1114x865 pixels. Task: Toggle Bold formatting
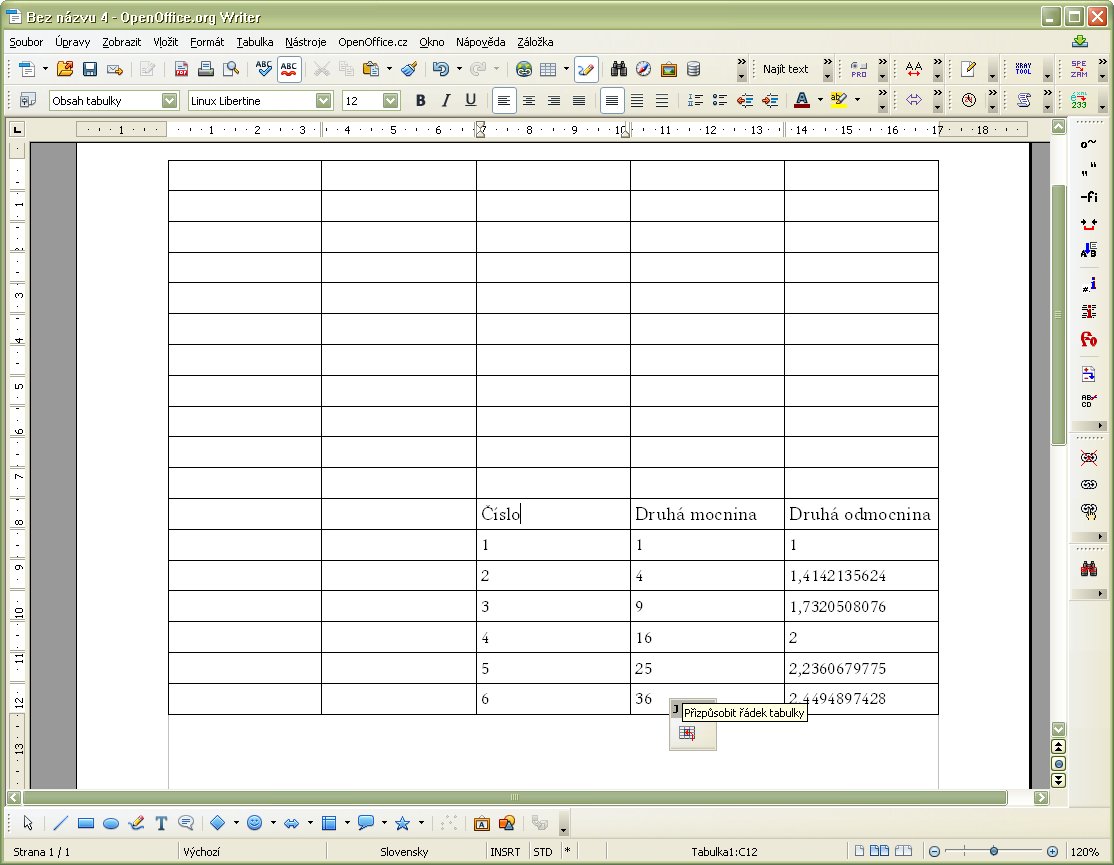click(x=421, y=100)
